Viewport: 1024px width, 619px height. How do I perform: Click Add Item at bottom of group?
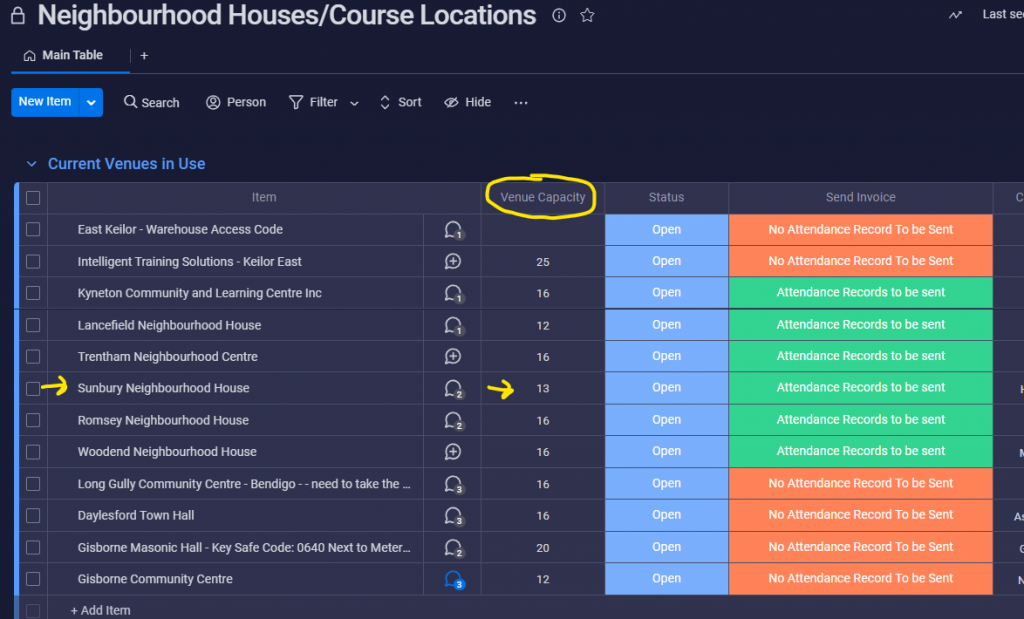pos(101,610)
